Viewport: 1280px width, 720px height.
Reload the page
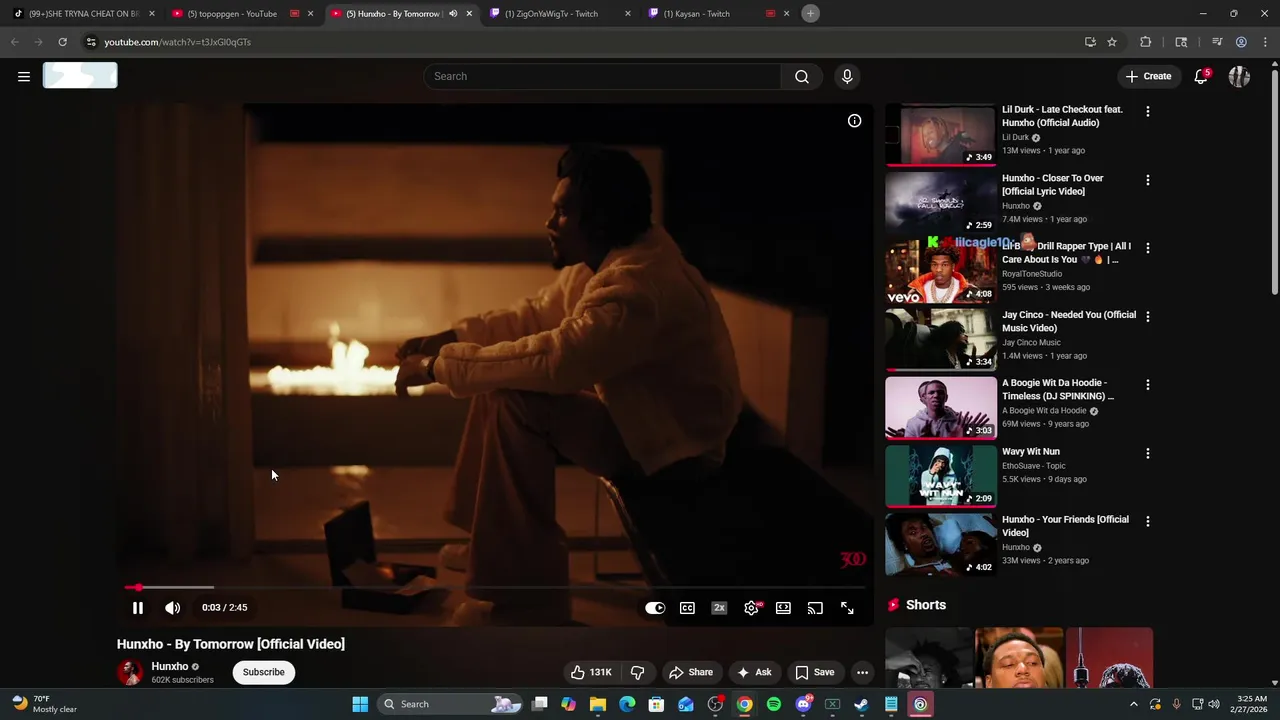[x=62, y=42]
